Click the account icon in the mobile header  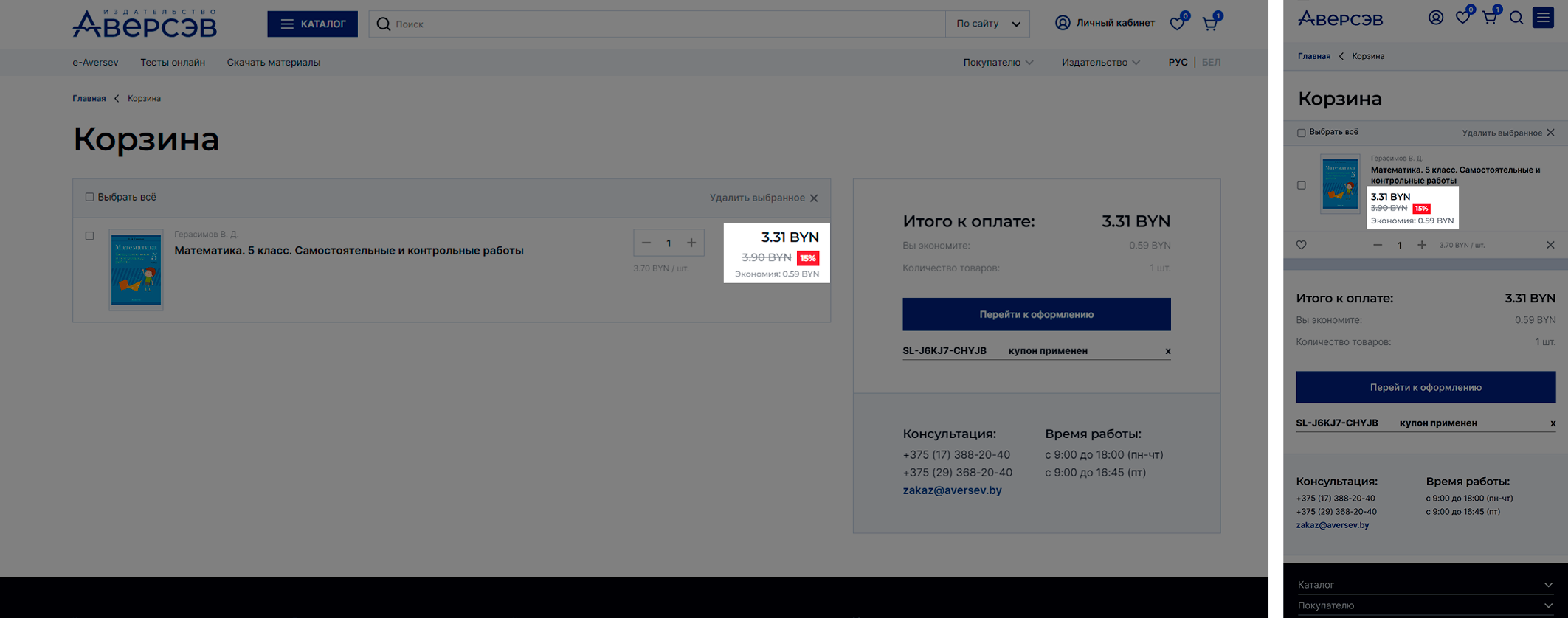[x=1436, y=18]
